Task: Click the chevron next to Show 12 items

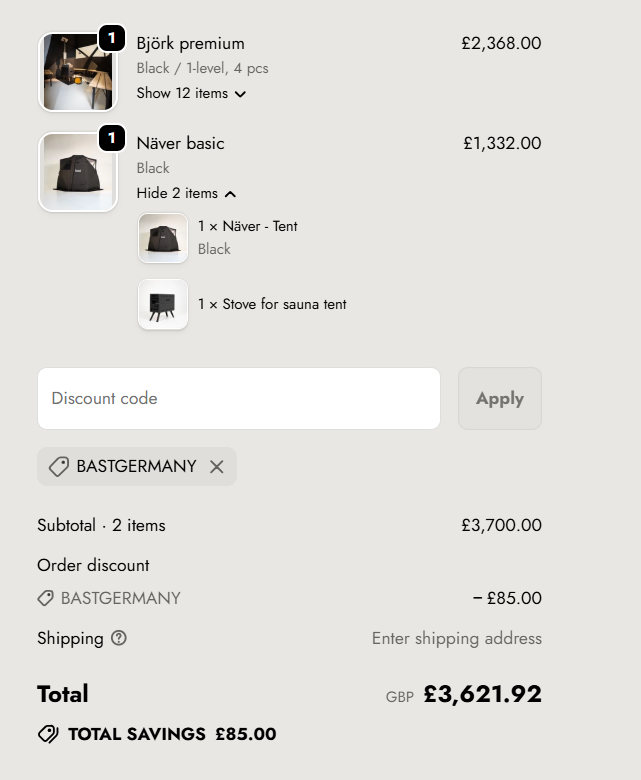Action: 240,94
